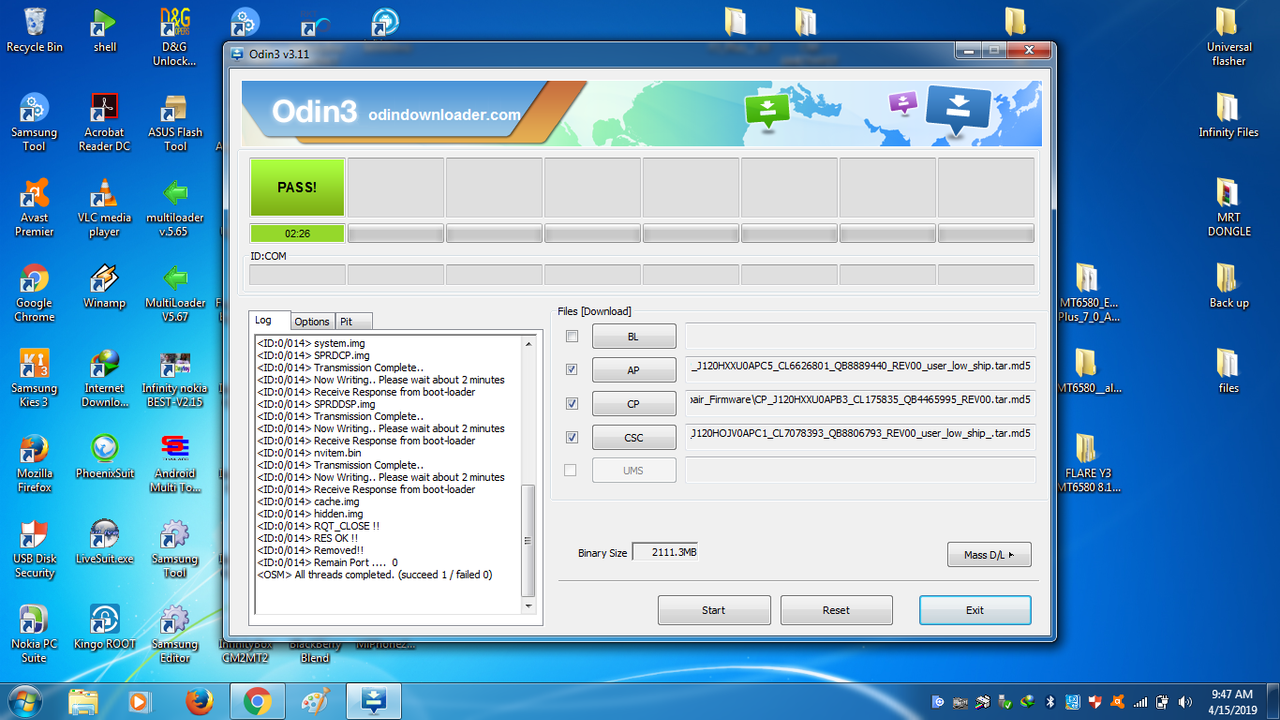The height and width of the screenshot is (720, 1280).
Task: Select the LiveSuit.exe desktop shortcut
Action: pyautogui.click(x=104, y=541)
